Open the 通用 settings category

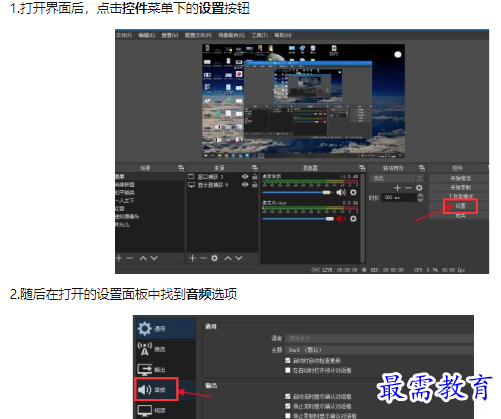point(166,329)
